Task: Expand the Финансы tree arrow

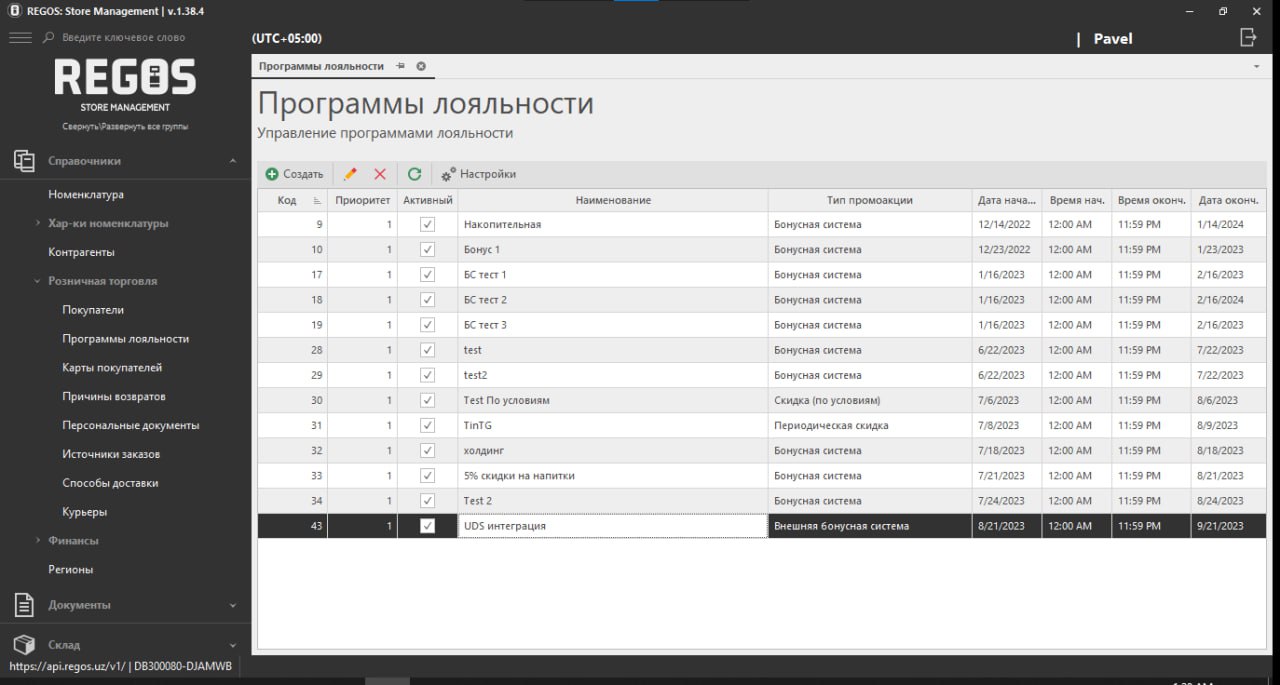Action: coord(37,541)
